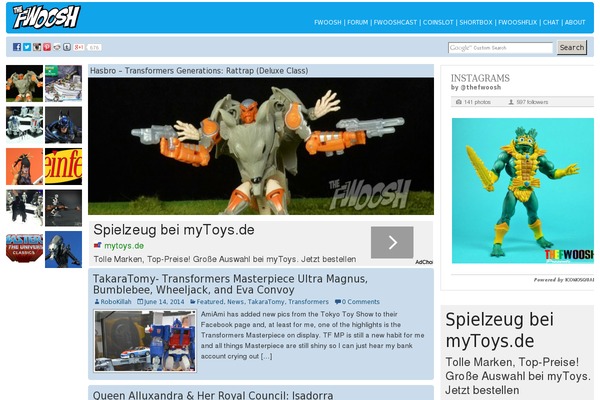Viewport: 600px width, 400px height.
Task: Click the AdChoices icon on the banner ad
Action: coord(424,262)
